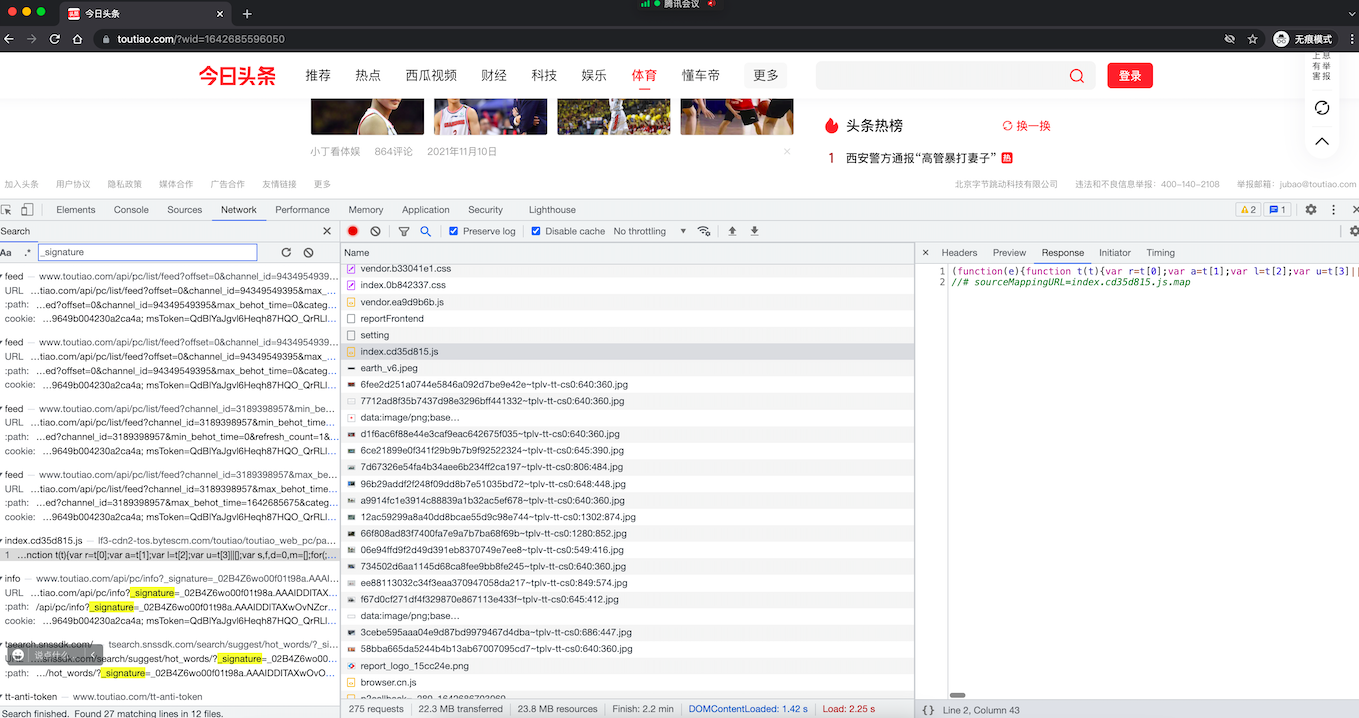Open the Application tab
Viewport: 1359px width, 718px height.
tap(426, 210)
